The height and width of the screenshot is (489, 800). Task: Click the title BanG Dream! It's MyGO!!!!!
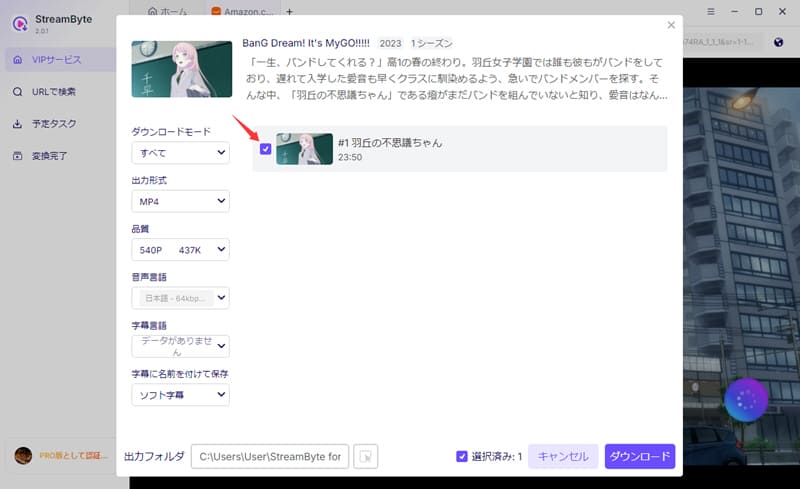click(x=306, y=43)
